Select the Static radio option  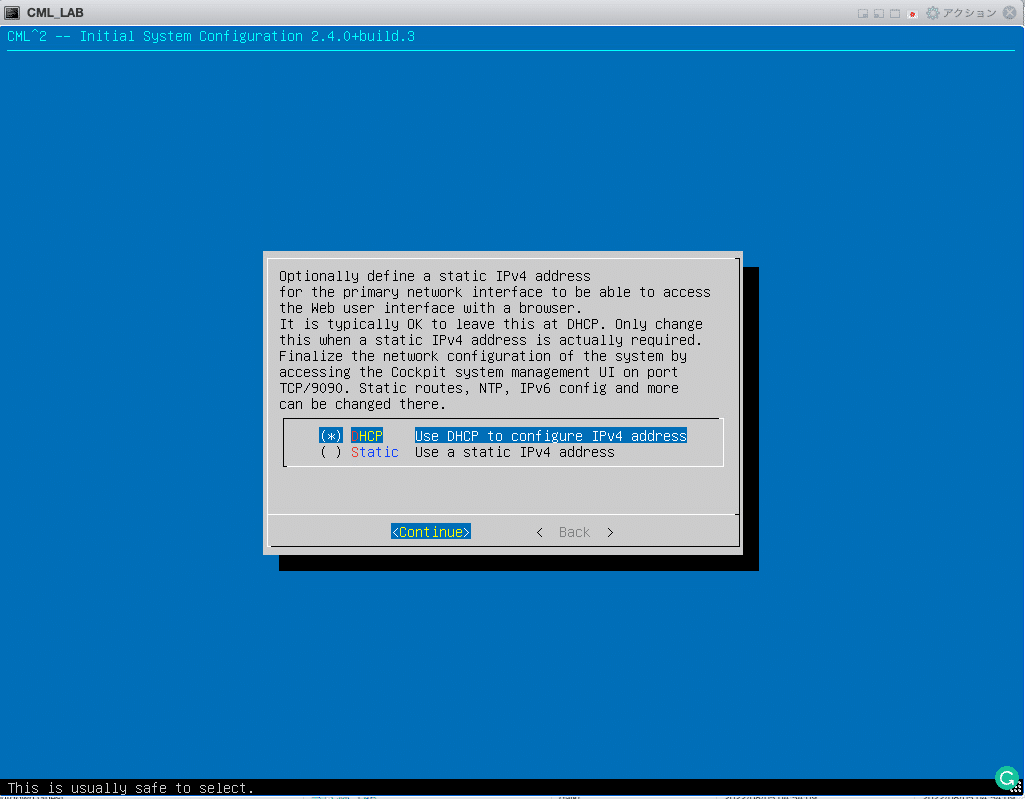click(x=331, y=452)
